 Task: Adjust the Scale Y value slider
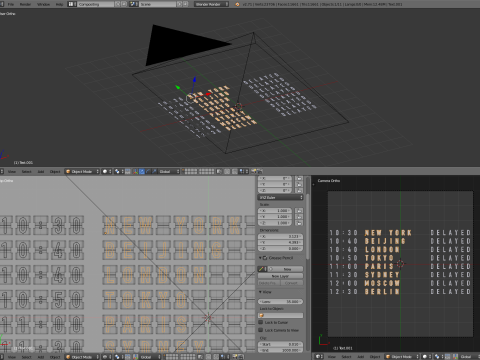click(x=275, y=217)
